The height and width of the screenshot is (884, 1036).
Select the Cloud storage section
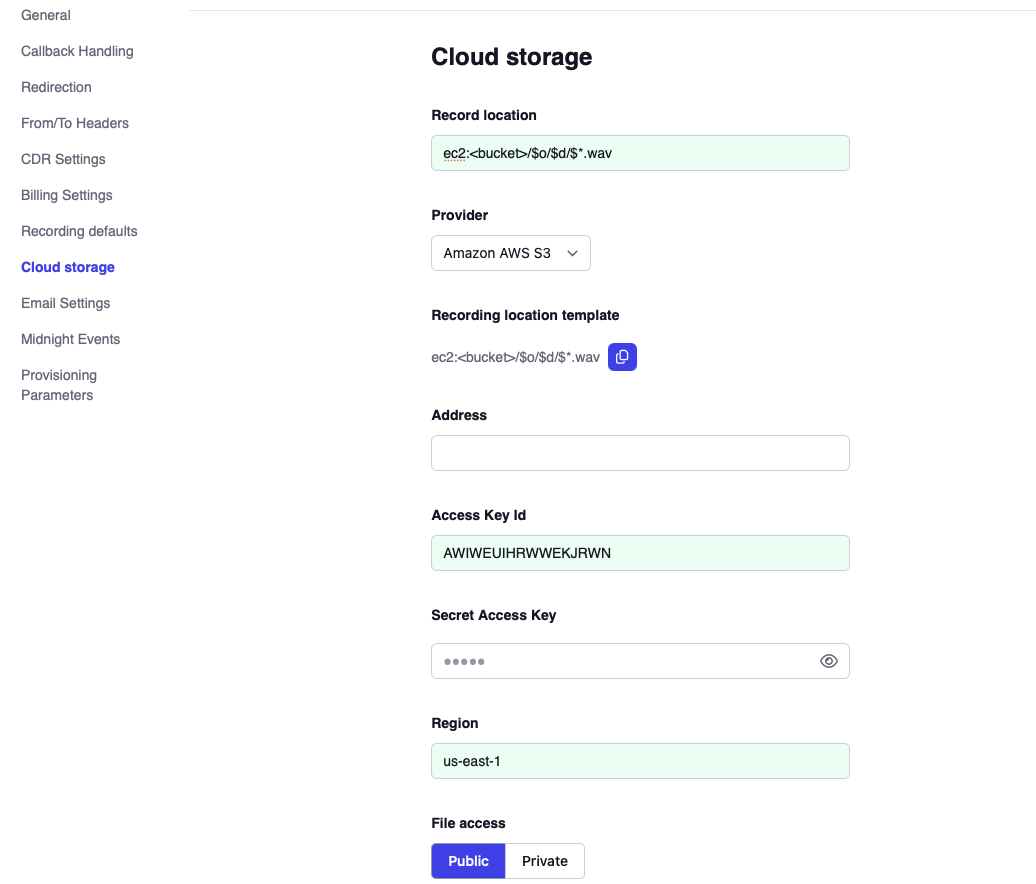point(67,267)
